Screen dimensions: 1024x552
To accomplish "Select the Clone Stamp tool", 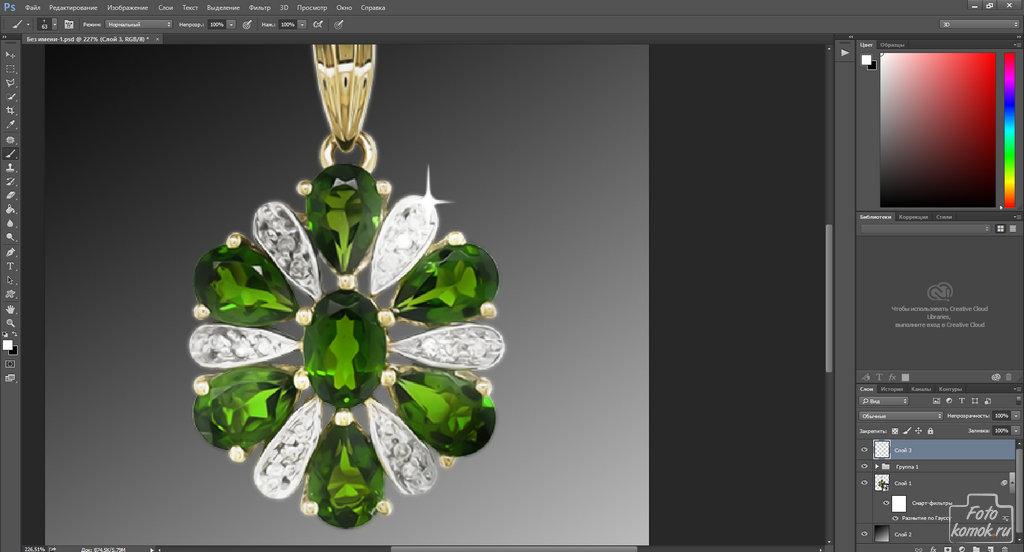I will click(11, 168).
